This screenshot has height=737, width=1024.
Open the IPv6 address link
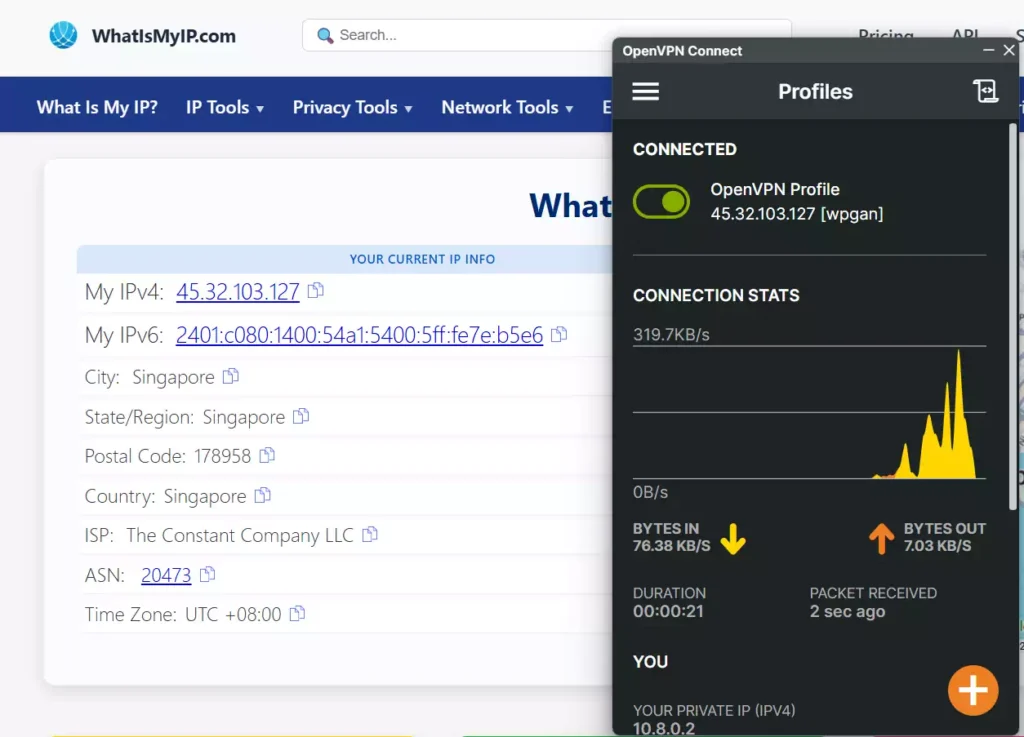coord(359,335)
